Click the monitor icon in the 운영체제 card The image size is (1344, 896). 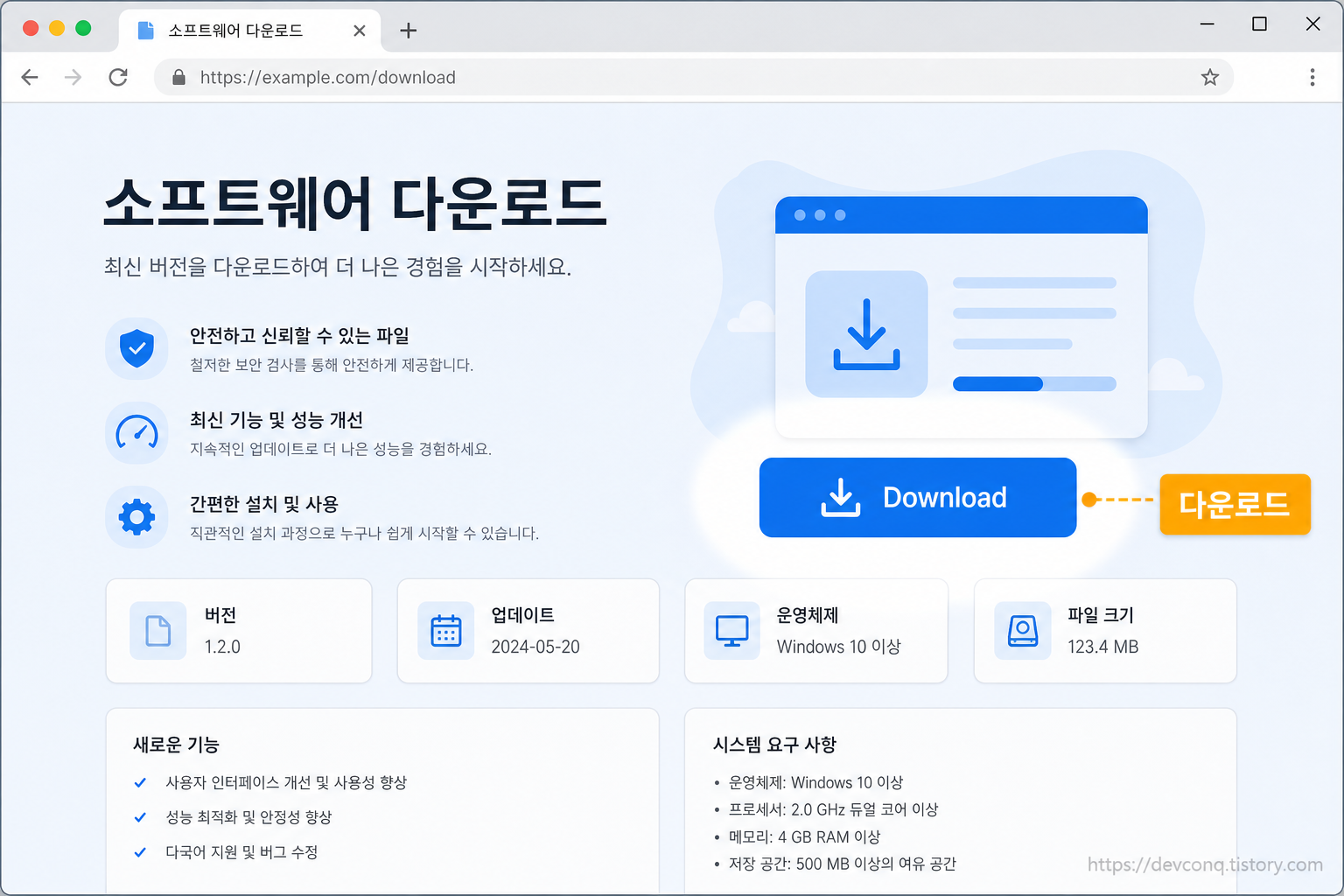pos(732,630)
